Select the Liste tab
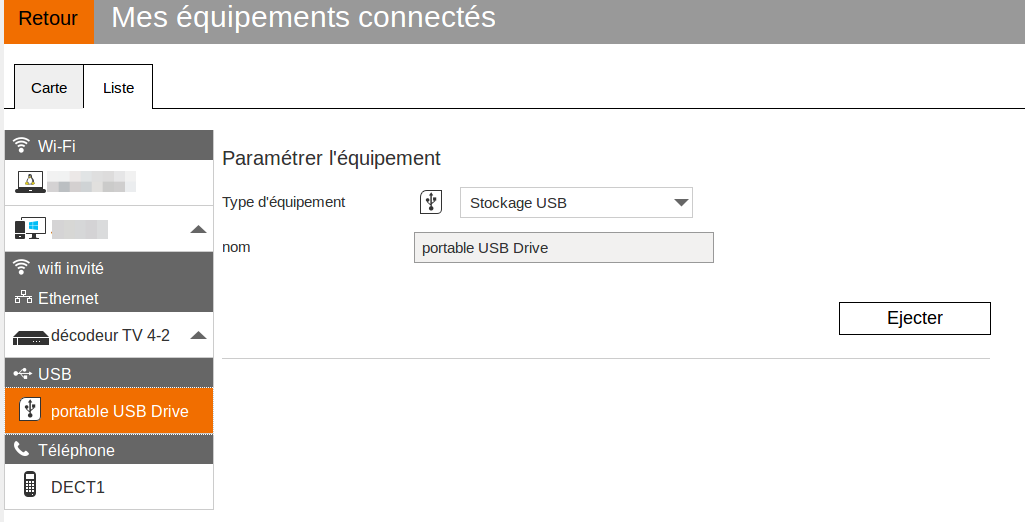1025x522 pixels. point(118,88)
